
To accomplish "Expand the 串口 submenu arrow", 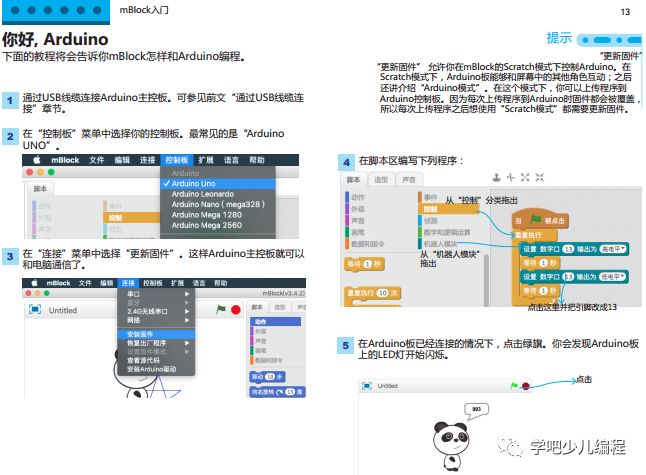I will click(x=187, y=294).
